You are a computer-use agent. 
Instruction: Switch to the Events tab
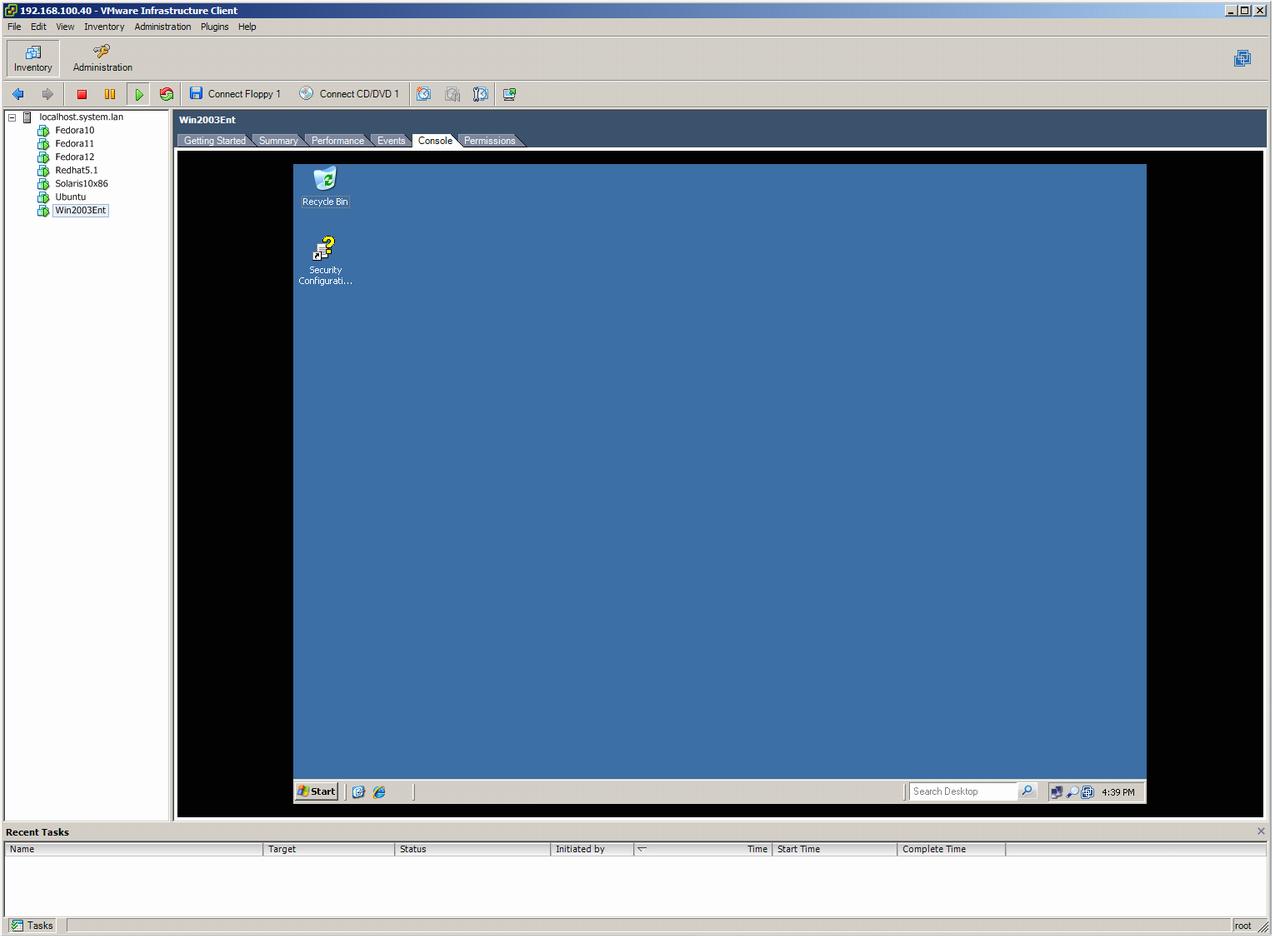pos(391,140)
